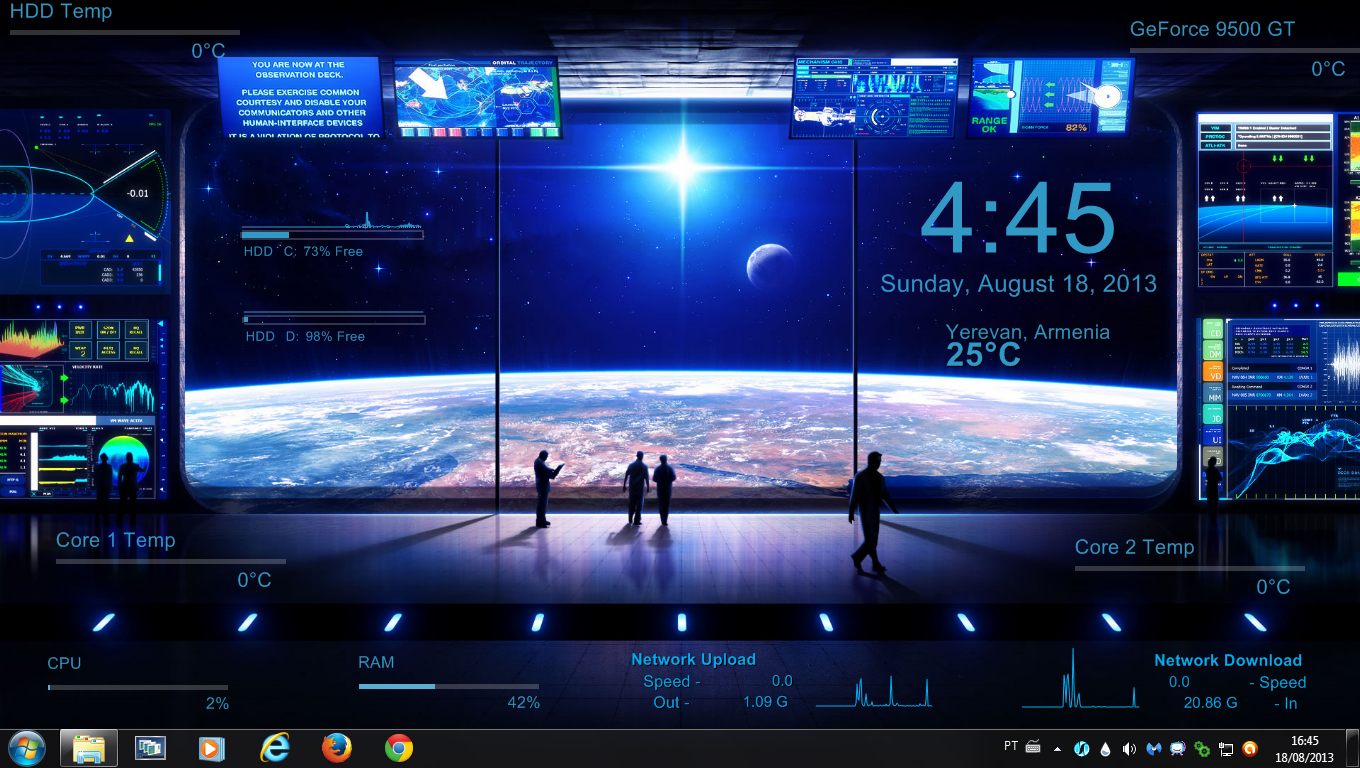Show hidden tray icons arrow
1360x768 pixels.
[1058, 748]
